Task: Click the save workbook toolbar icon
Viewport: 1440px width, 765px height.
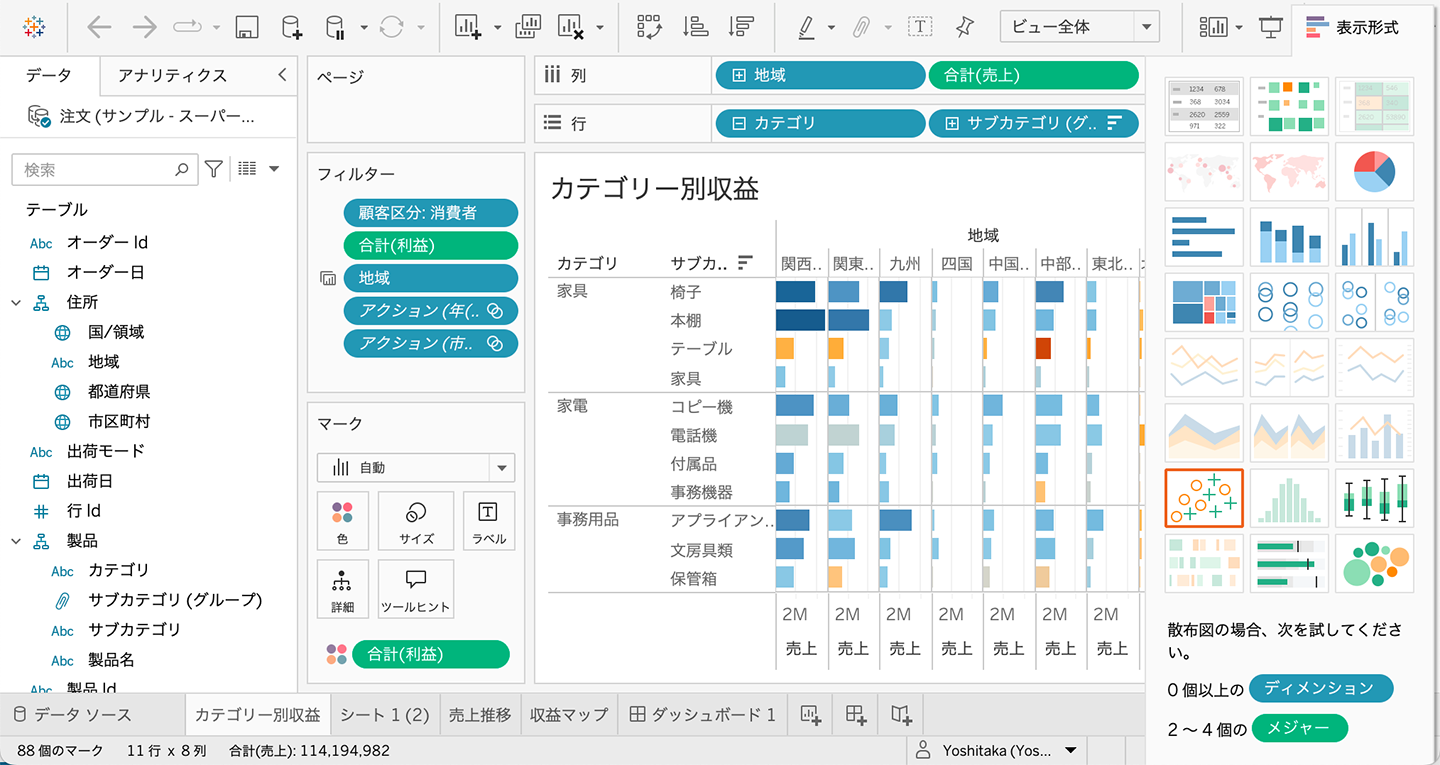Action: (x=246, y=28)
